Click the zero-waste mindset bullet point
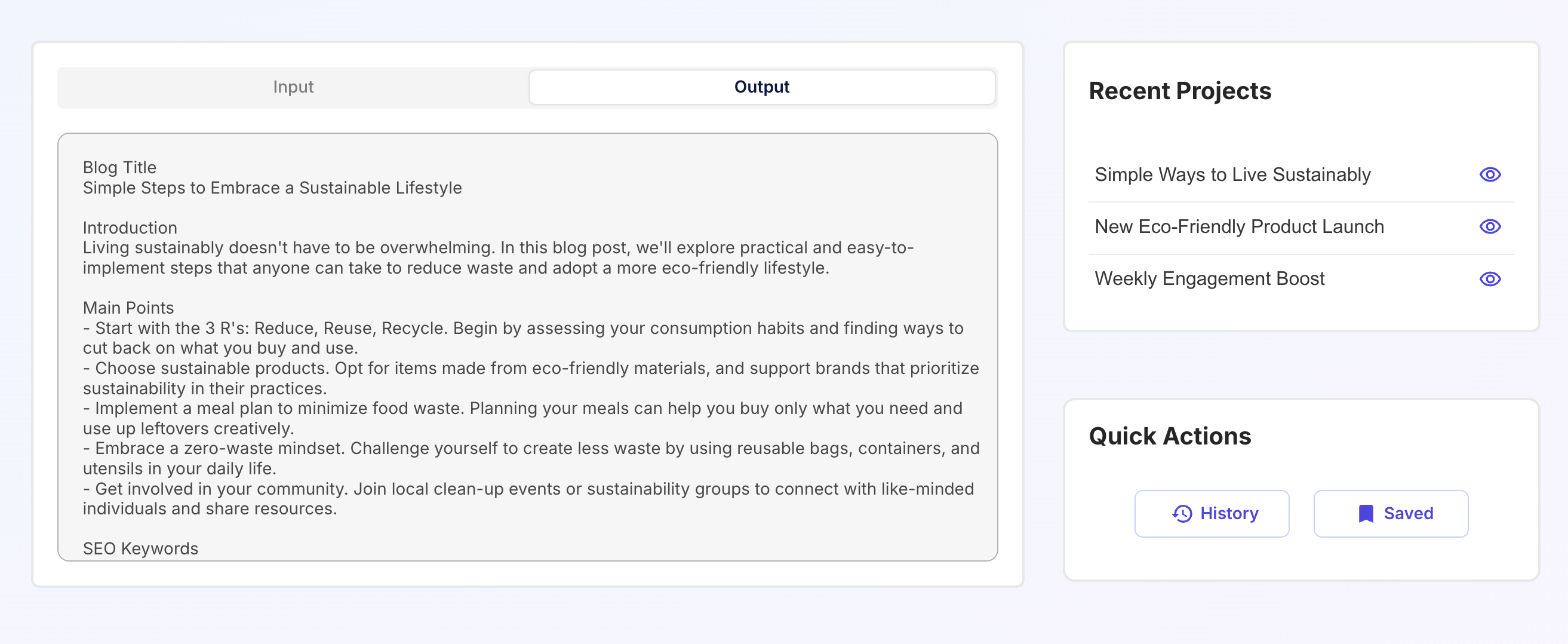Screen dimensions: 1568x644 click(x=531, y=458)
